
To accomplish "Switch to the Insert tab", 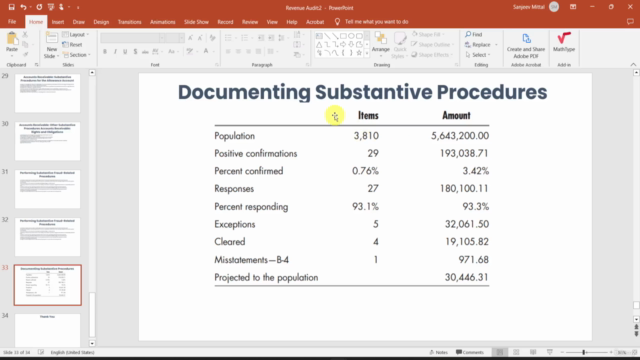I will [x=58, y=22].
